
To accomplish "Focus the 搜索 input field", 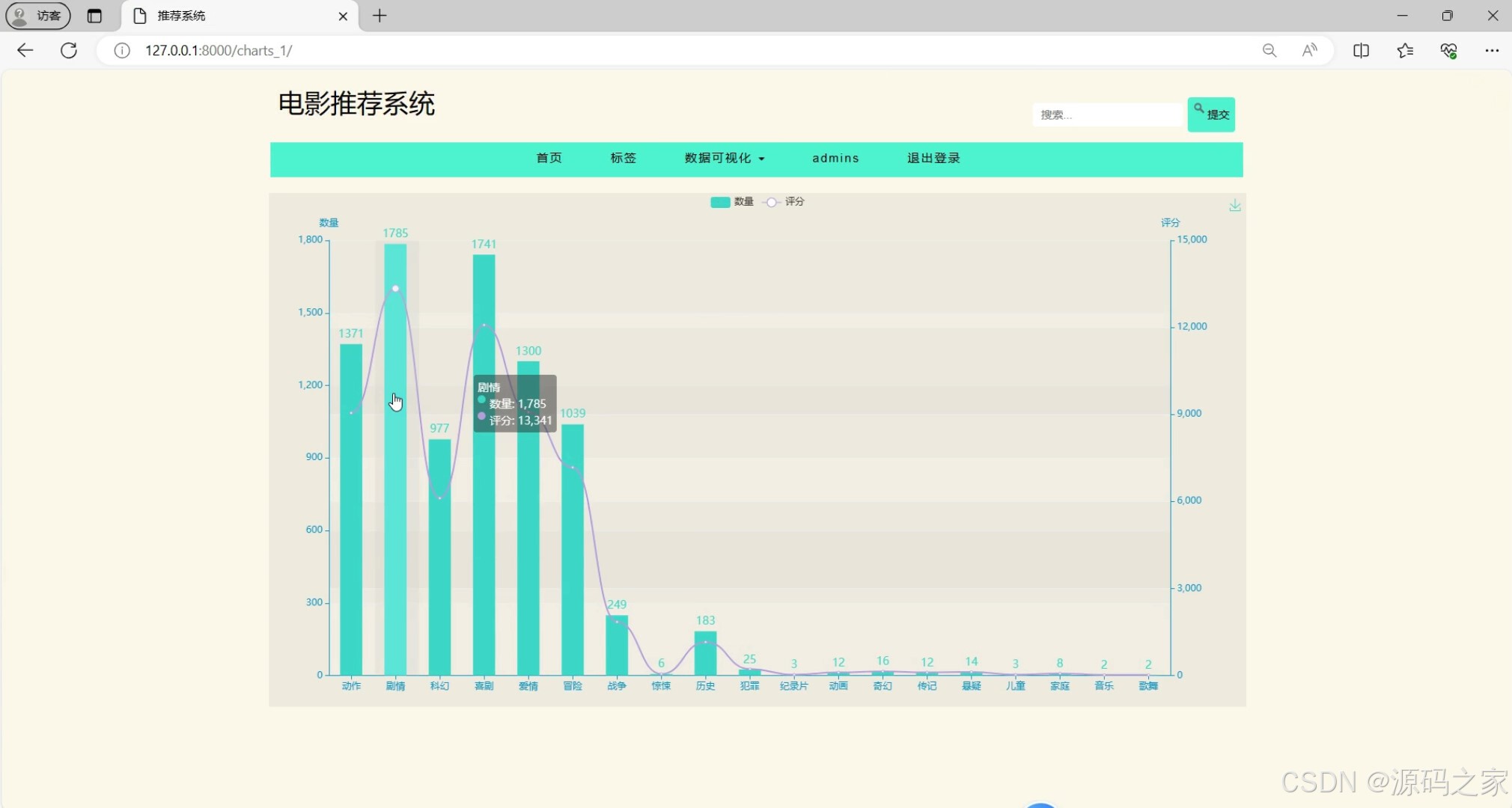I will (x=1106, y=115).
